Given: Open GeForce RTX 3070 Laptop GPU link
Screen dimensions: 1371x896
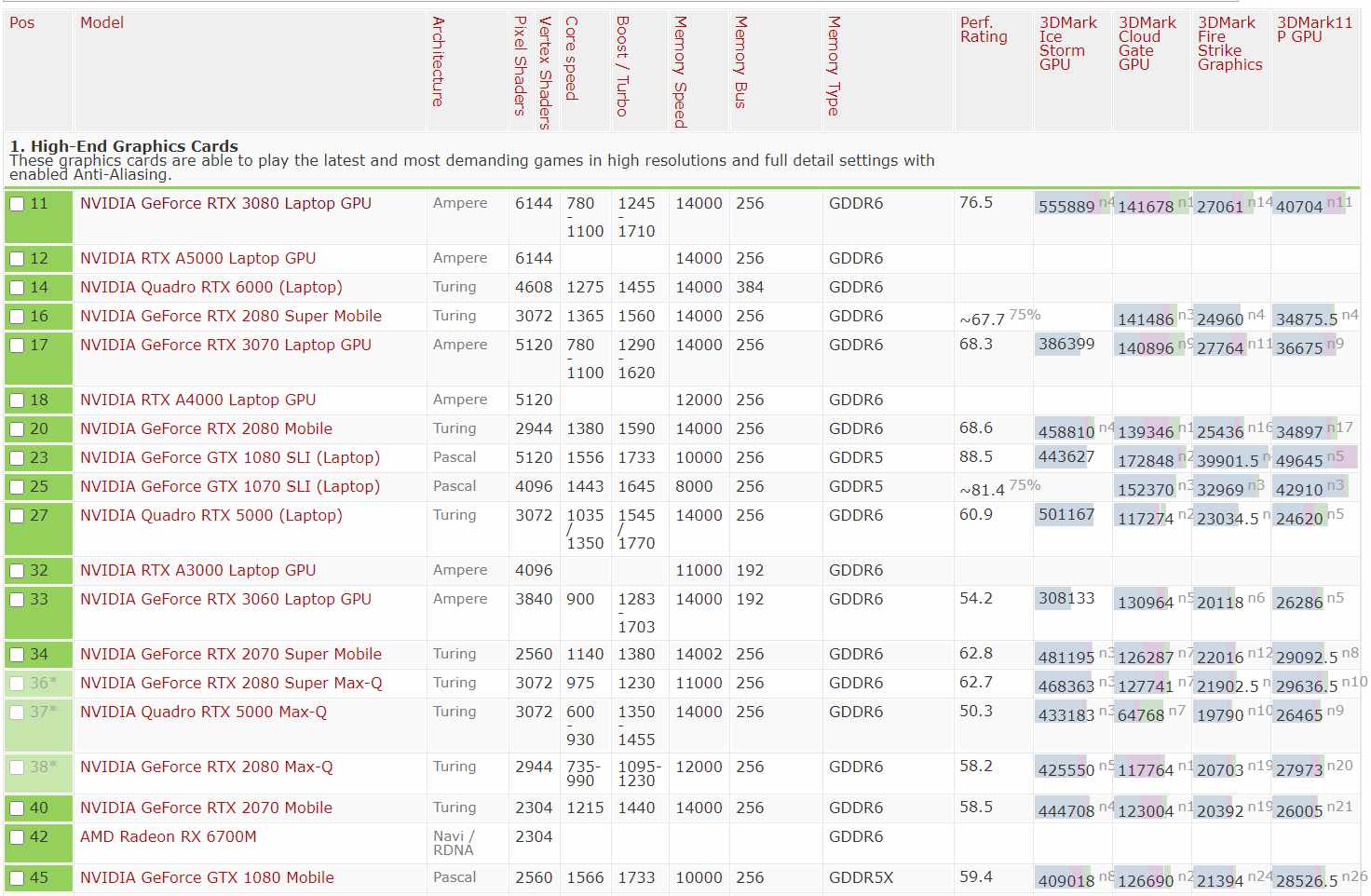Looking at the screenshot, I should 225,345.
